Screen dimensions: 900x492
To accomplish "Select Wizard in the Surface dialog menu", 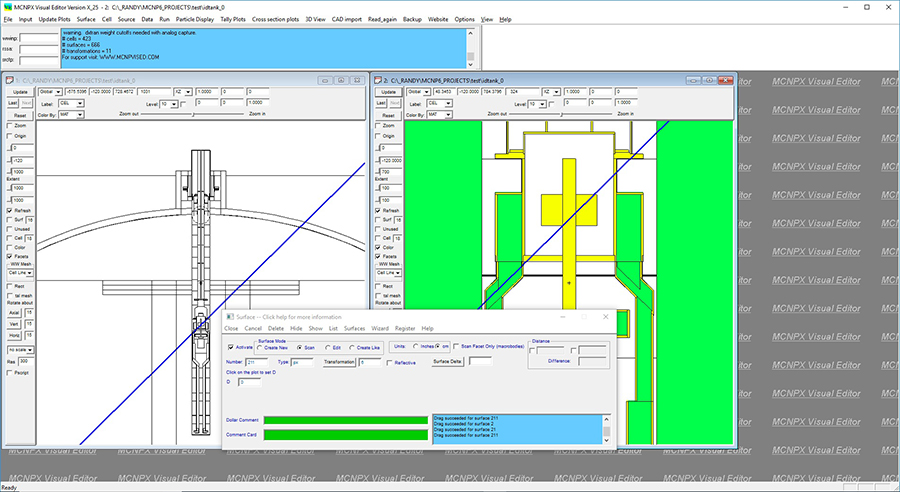I will [380, 328].
